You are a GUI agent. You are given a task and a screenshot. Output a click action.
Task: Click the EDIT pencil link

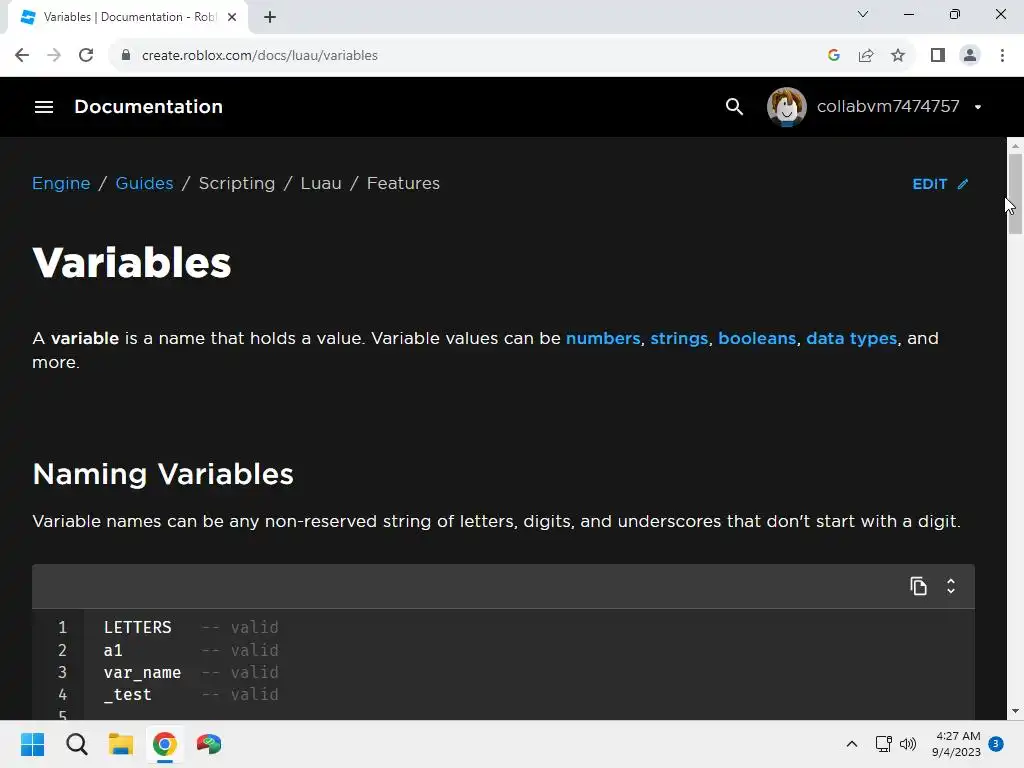tap(940, 184)
